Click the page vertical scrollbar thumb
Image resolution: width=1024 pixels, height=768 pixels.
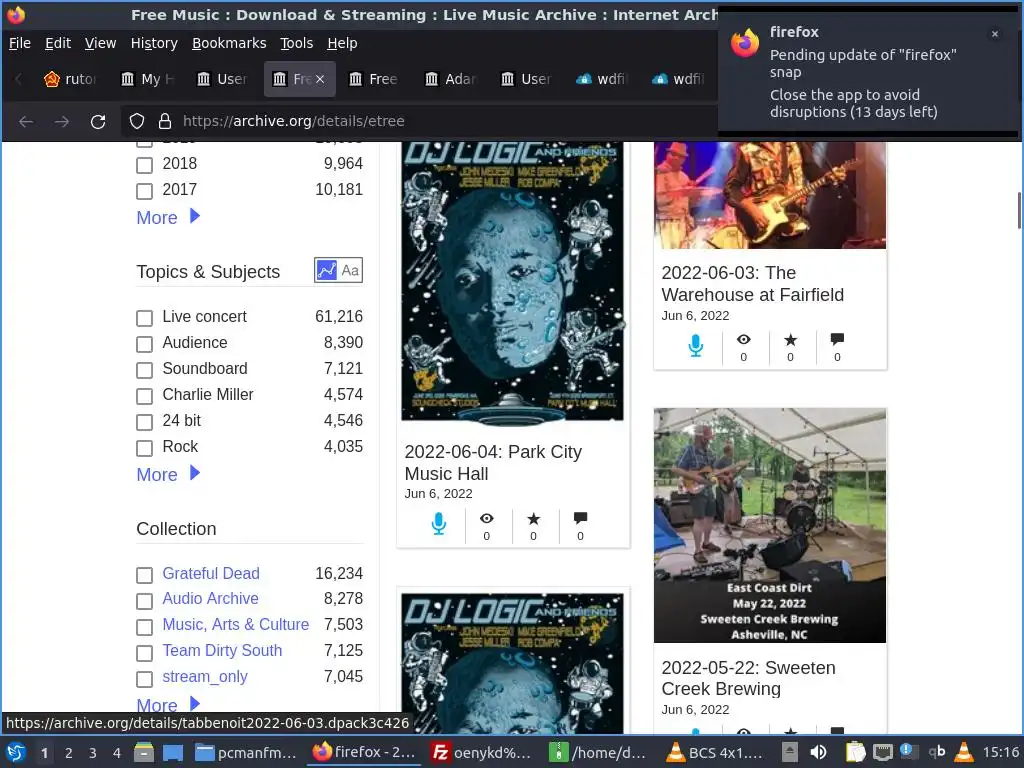click(1019, 210)
